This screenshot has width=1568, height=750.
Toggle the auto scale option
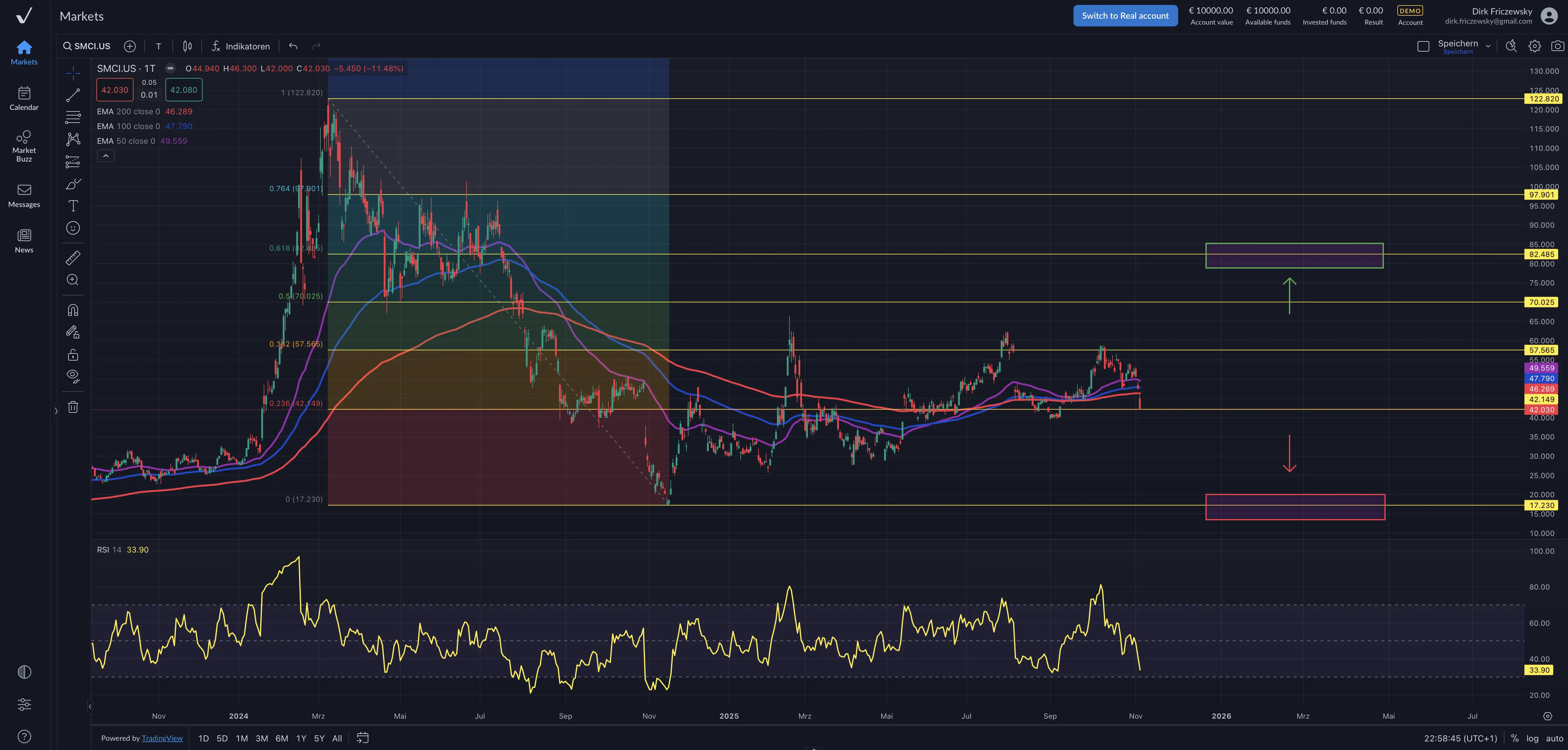pyautogui.click(x=1554, y=738)
